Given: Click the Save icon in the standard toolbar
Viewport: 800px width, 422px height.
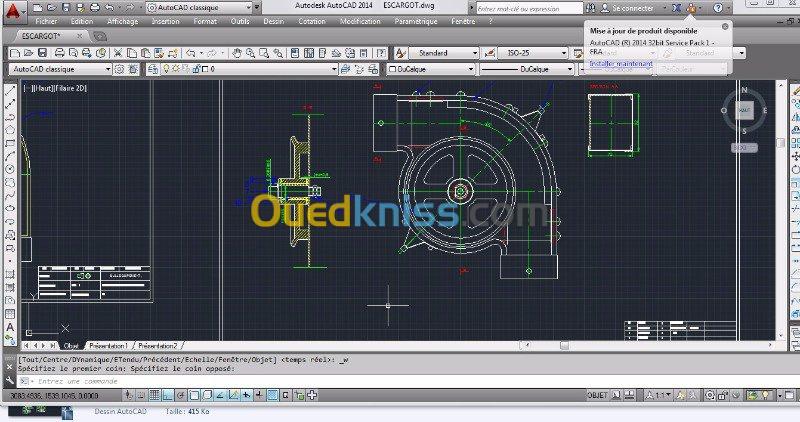Looking at the screenshot, I should pos(42,53).
